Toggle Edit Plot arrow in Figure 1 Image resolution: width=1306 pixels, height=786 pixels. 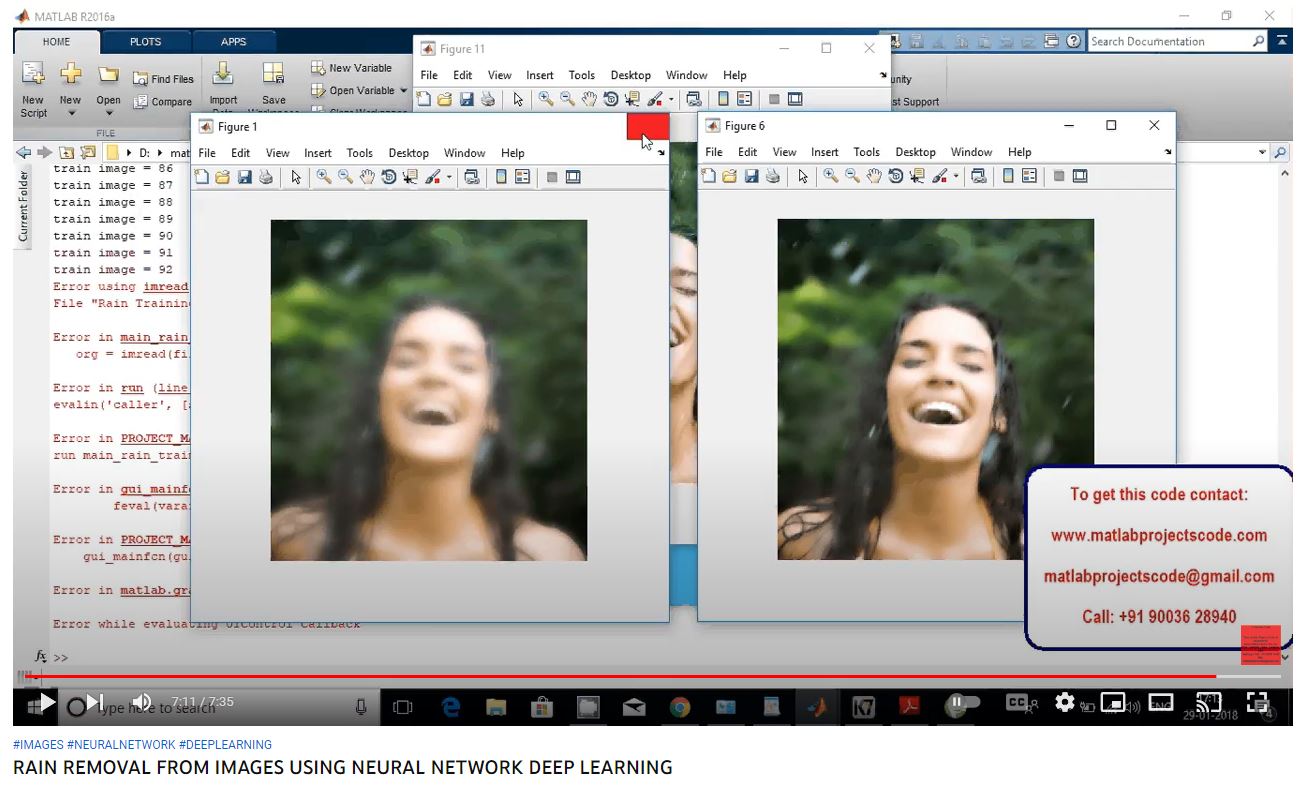click(x=296, y=177)
